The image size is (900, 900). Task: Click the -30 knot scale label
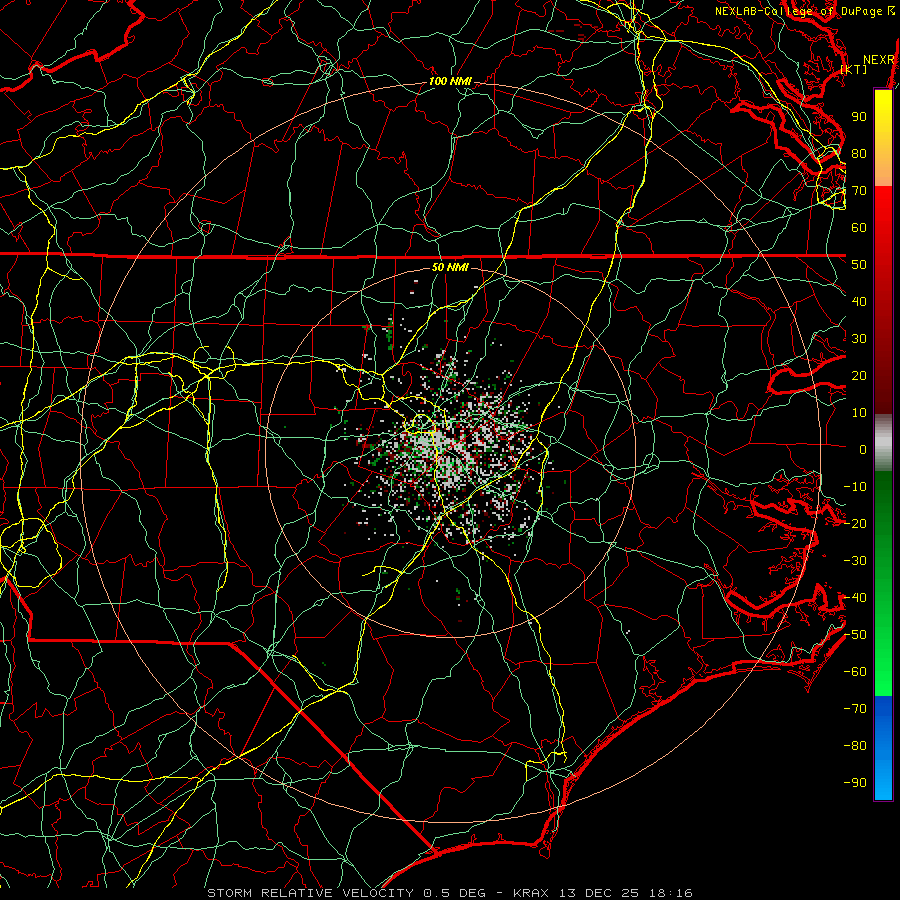coord(855,561)
